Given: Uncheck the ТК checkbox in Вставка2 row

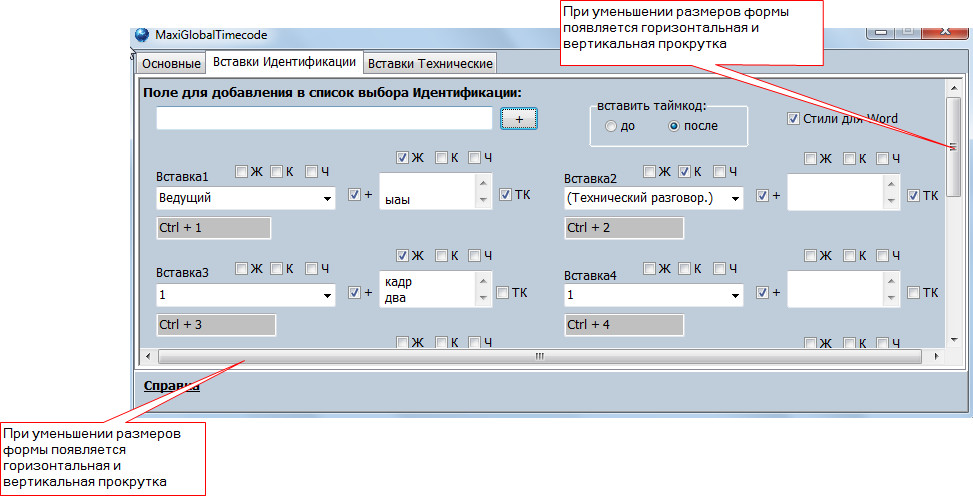Looking at the screenshot, I should click(913, 196).
